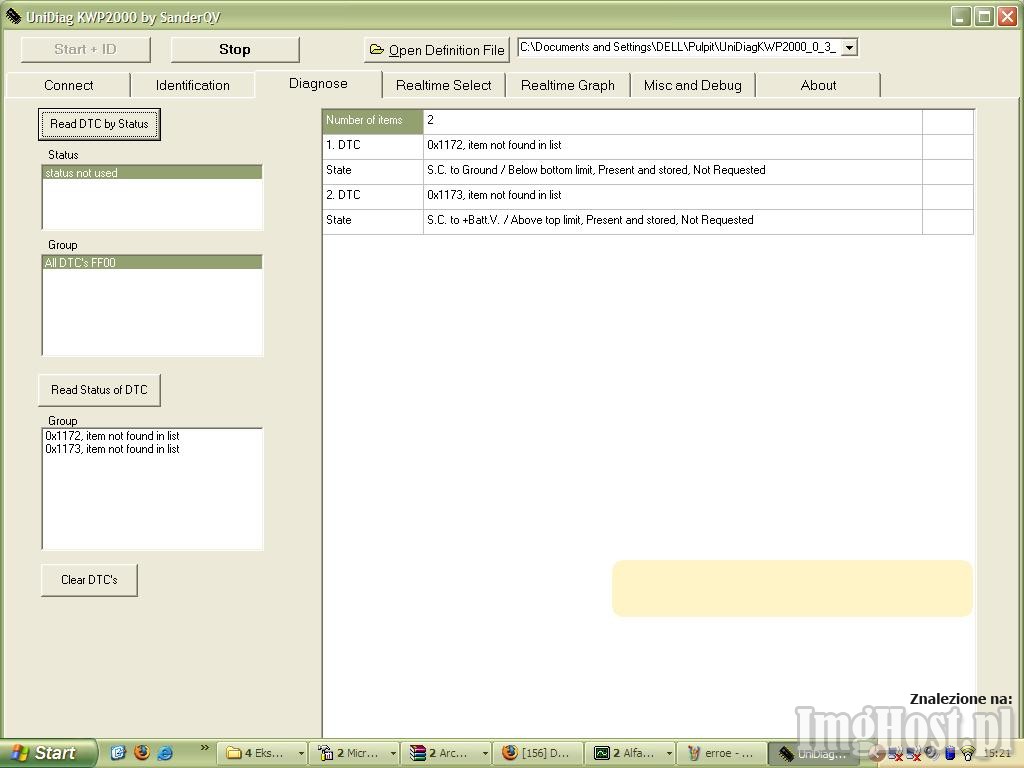1024x768 pixels.
Task: Open the Realtime Select tab
Action: 443,86
